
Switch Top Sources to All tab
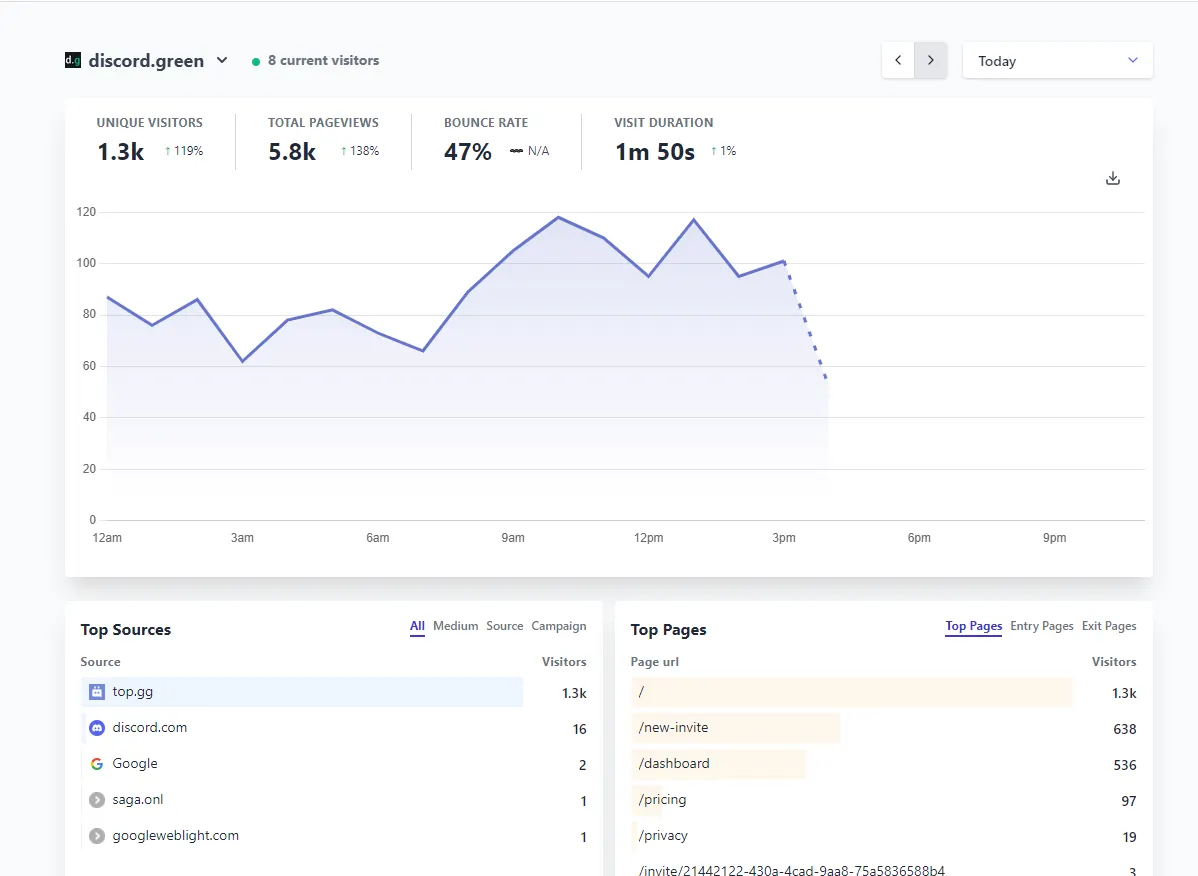tap(417, 626)
